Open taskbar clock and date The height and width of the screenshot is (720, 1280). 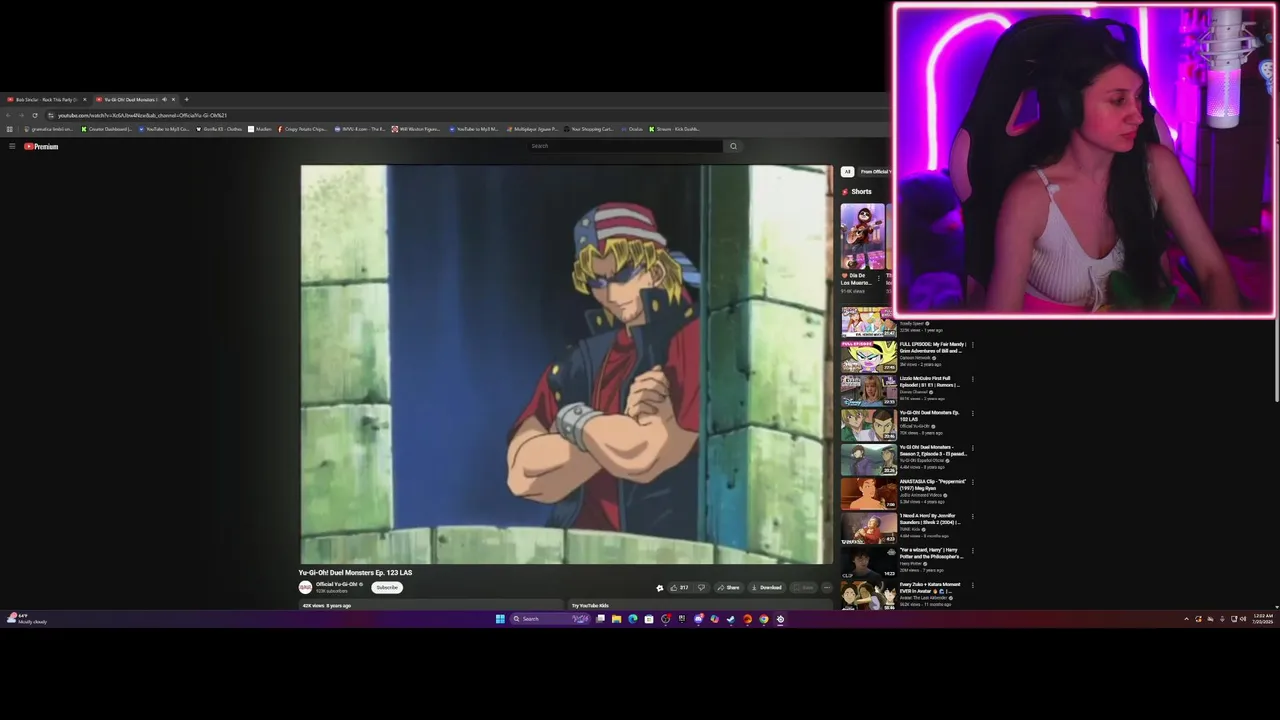[x=1263, y=619]
